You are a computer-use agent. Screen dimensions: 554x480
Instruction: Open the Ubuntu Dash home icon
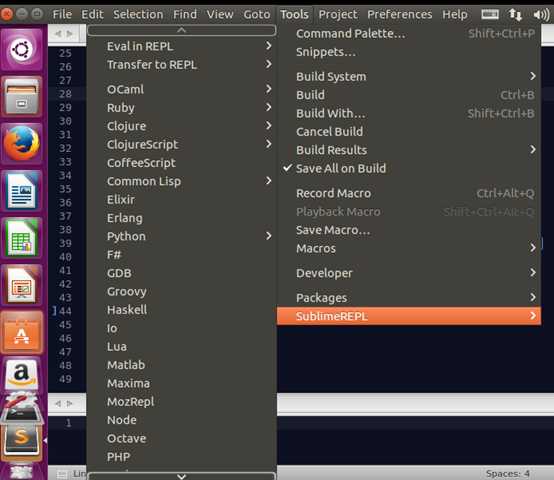click(x=22, y=49)
